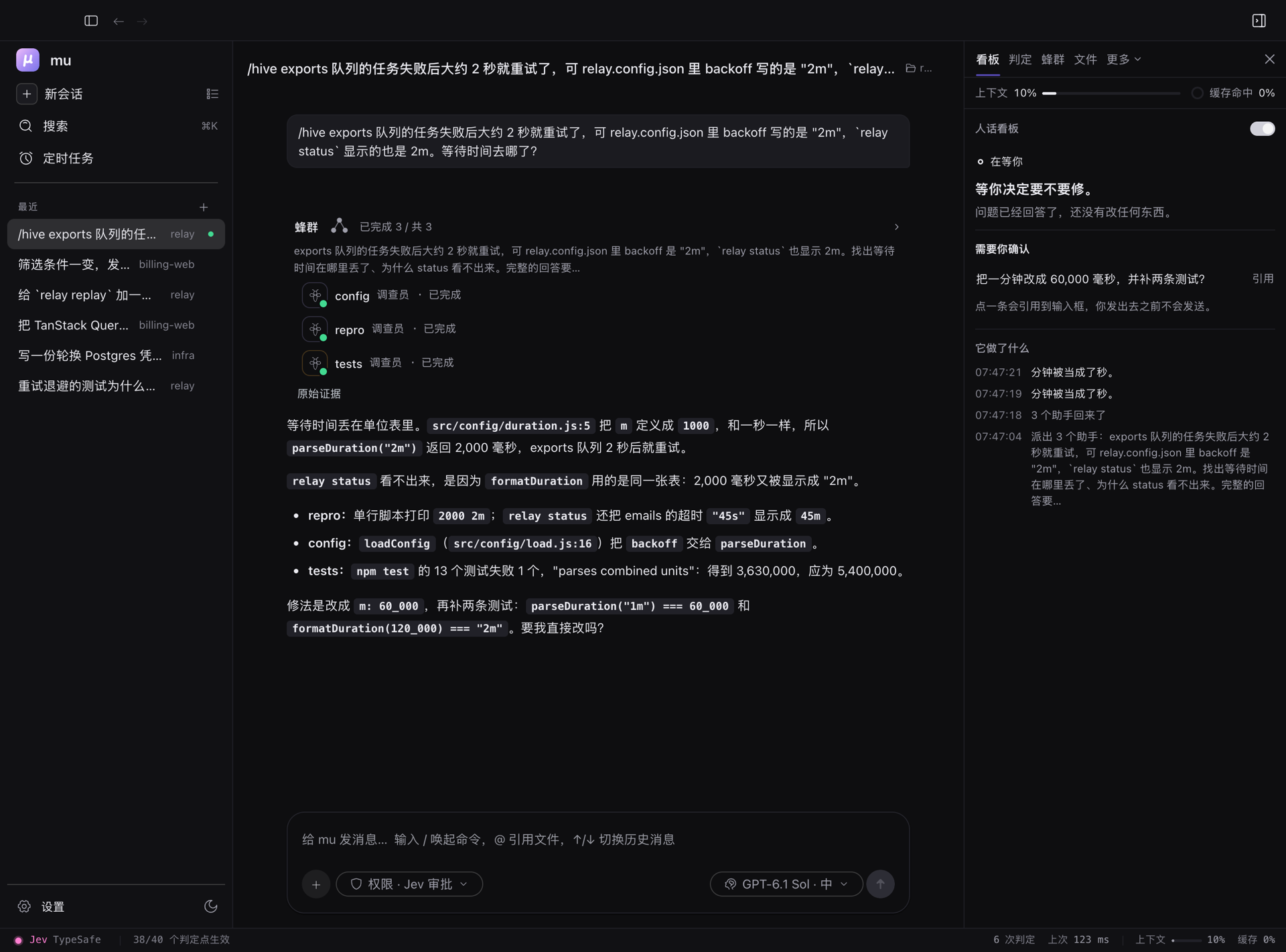Click the attachment plus button in the input box
This screenshot has height=952, width=1286.
(x=316, y=884)
